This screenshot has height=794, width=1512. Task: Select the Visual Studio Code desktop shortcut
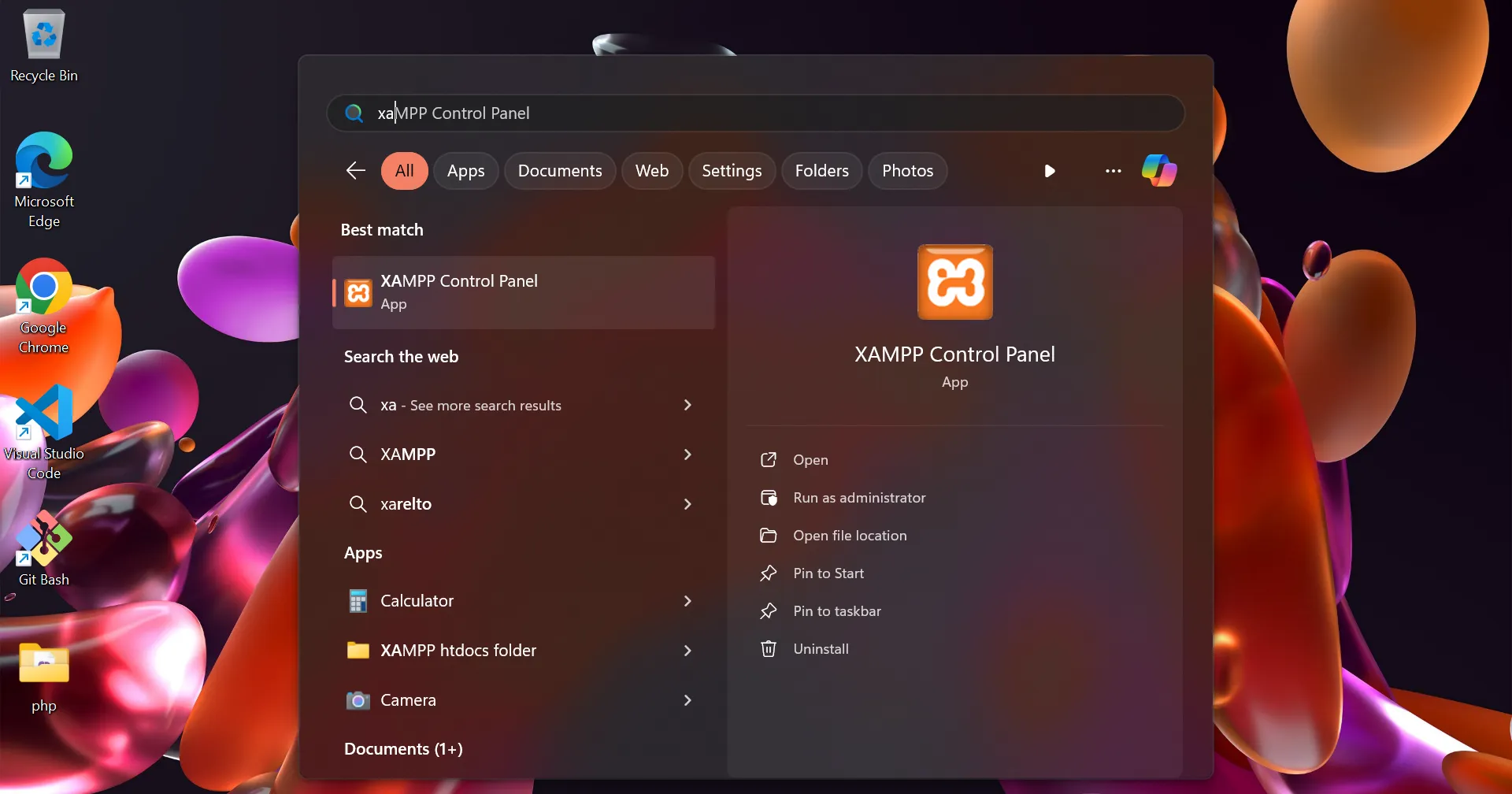[x=44, y=432]
